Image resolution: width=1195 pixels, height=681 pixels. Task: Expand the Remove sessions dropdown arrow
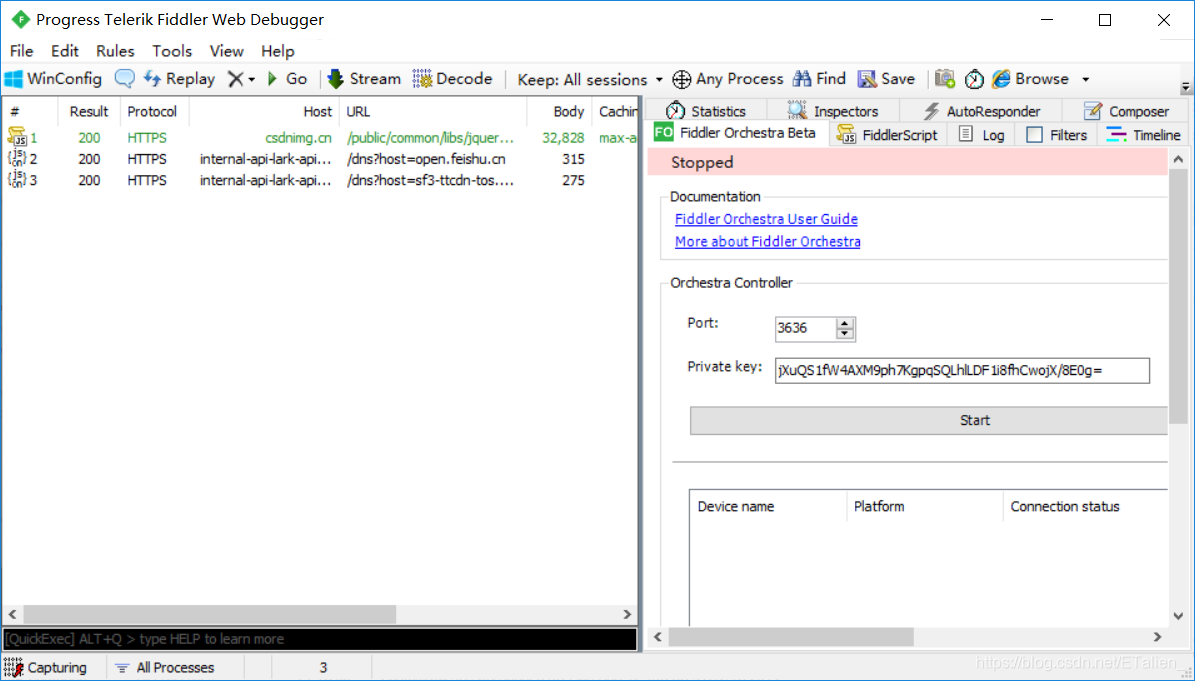tap(251, 79)
